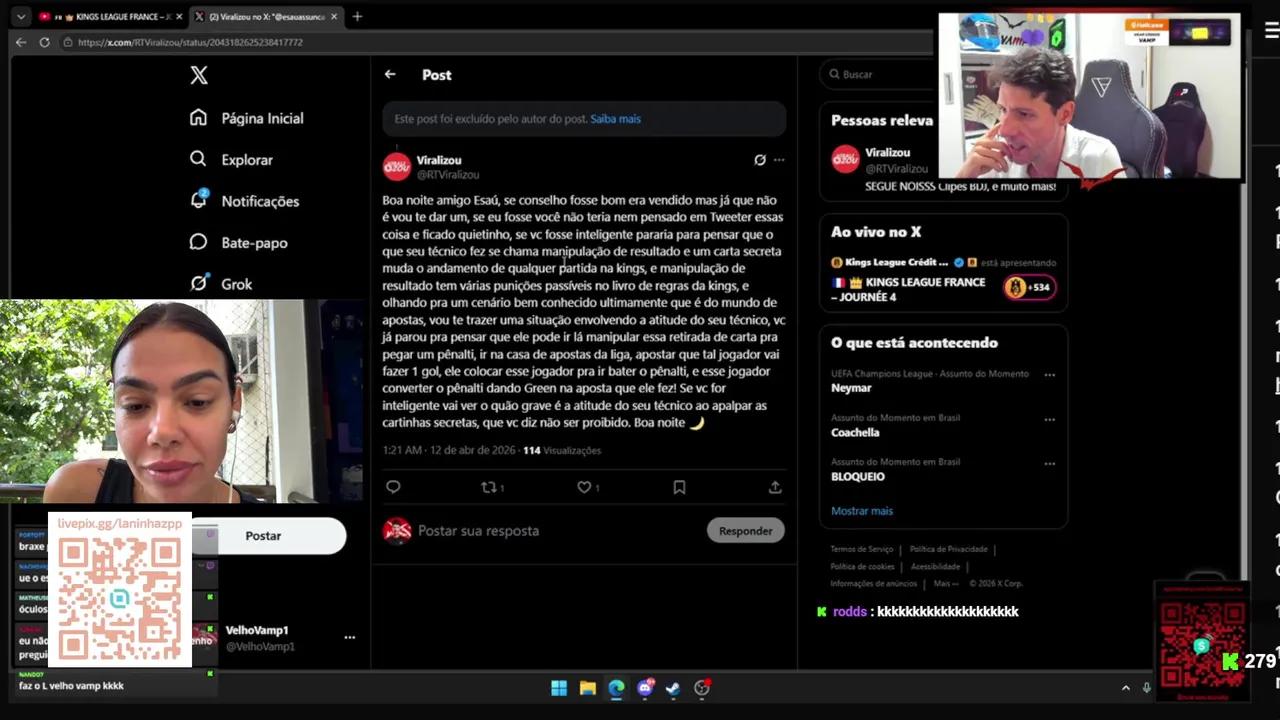Viewport: 1280px width, 720px height.
Task: Open the options menu for the BLOQUEIO trend
Action: click(x=1049, y=464)
